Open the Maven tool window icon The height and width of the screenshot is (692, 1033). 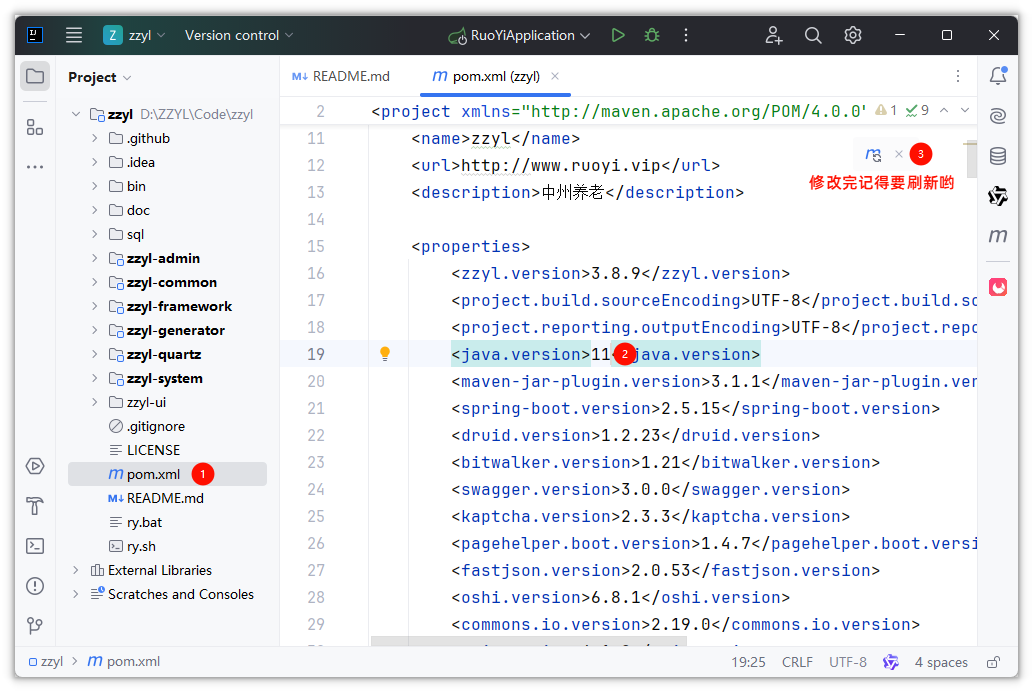[998, 235]
